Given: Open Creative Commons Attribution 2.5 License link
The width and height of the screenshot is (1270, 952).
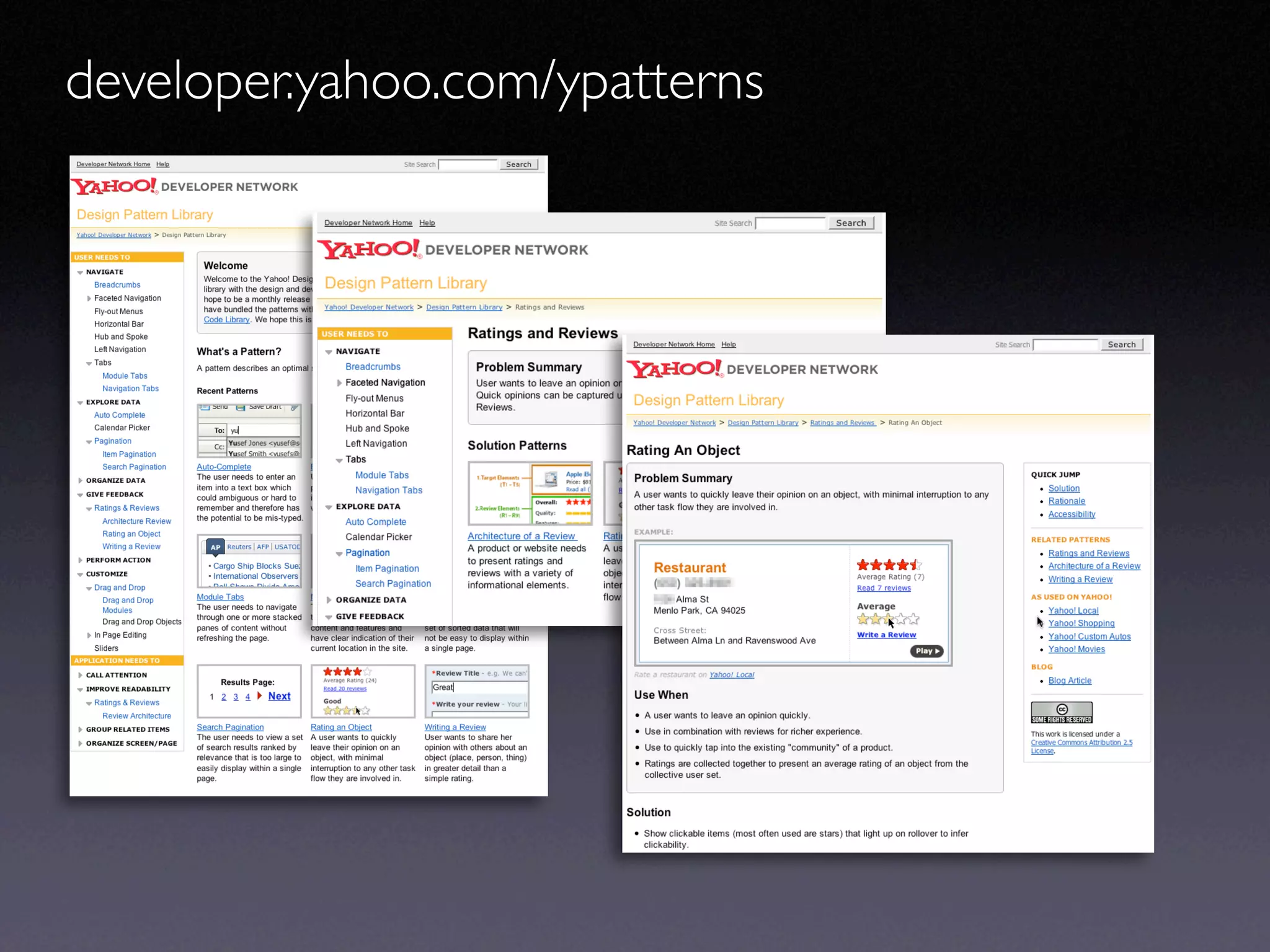Looking at the screenshot, I should click(x=1081, y=746).
